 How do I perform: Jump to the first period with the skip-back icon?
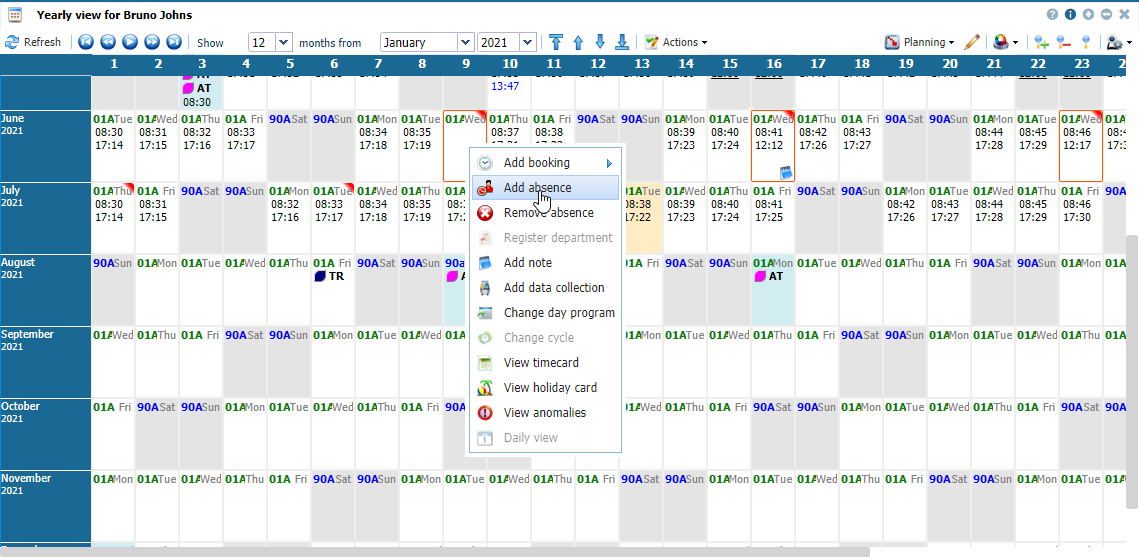click(86, 42)
